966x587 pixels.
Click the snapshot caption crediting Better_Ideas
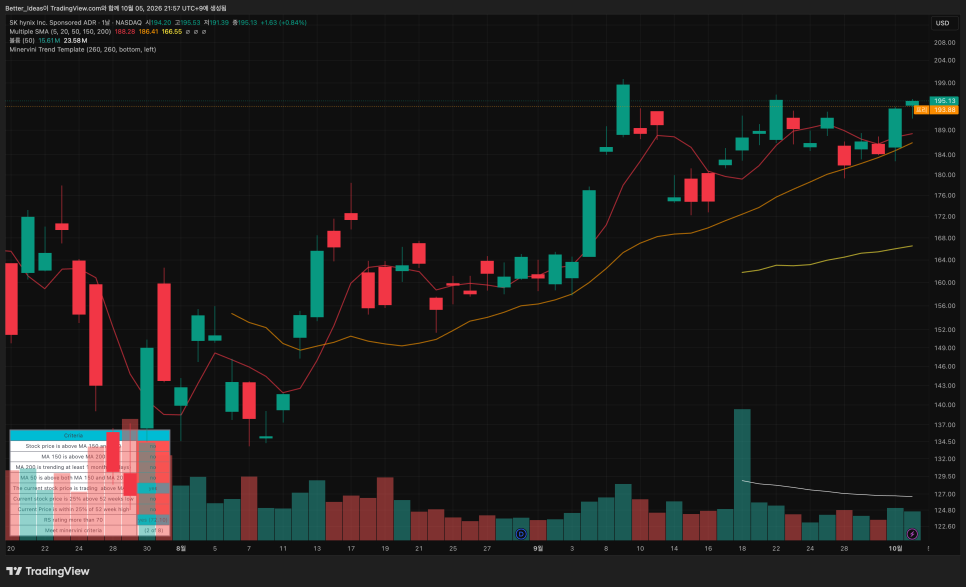click(116, 8)
